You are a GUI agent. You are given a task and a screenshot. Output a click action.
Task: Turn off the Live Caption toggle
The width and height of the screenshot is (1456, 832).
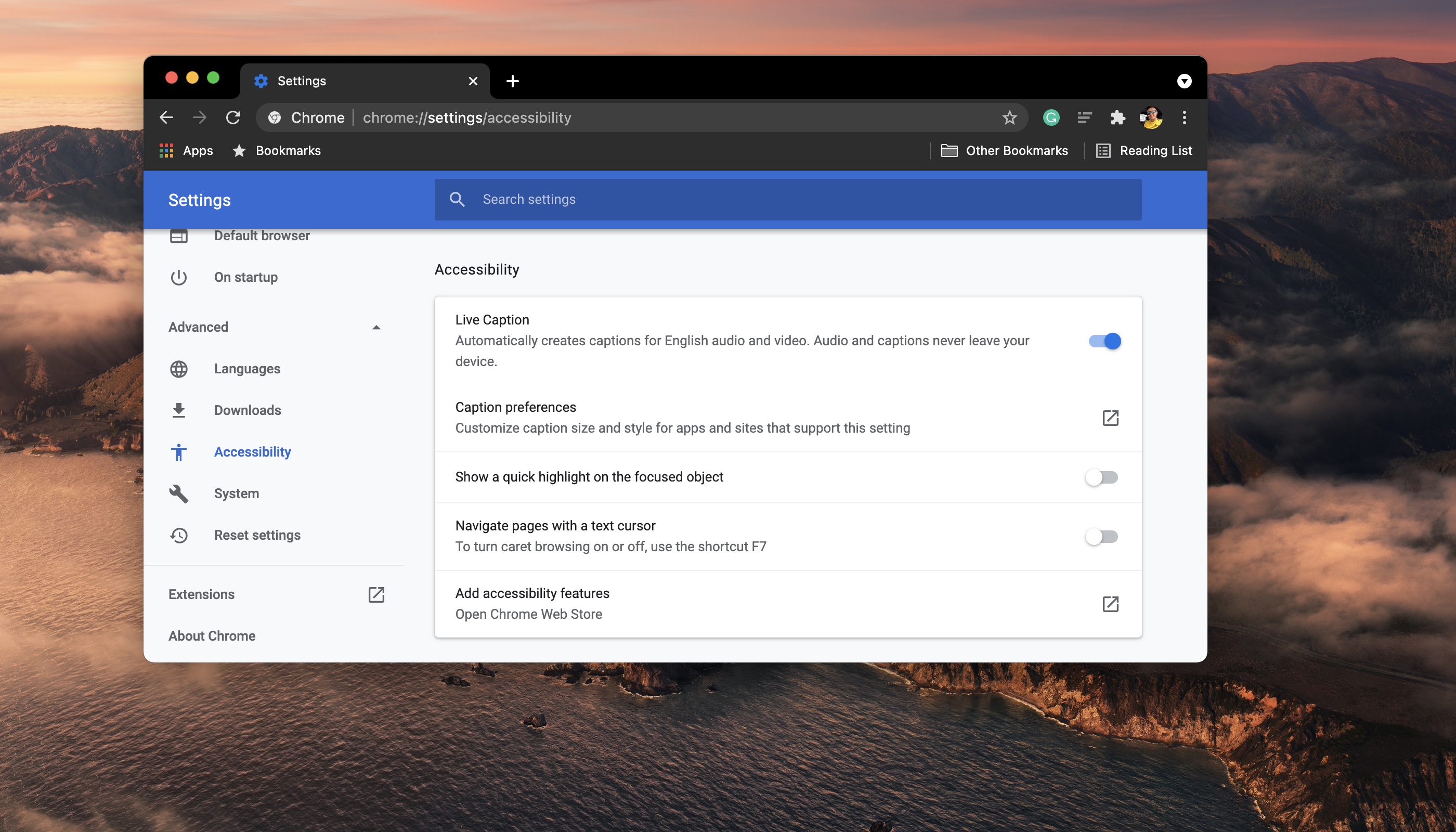coord(1104,341)
